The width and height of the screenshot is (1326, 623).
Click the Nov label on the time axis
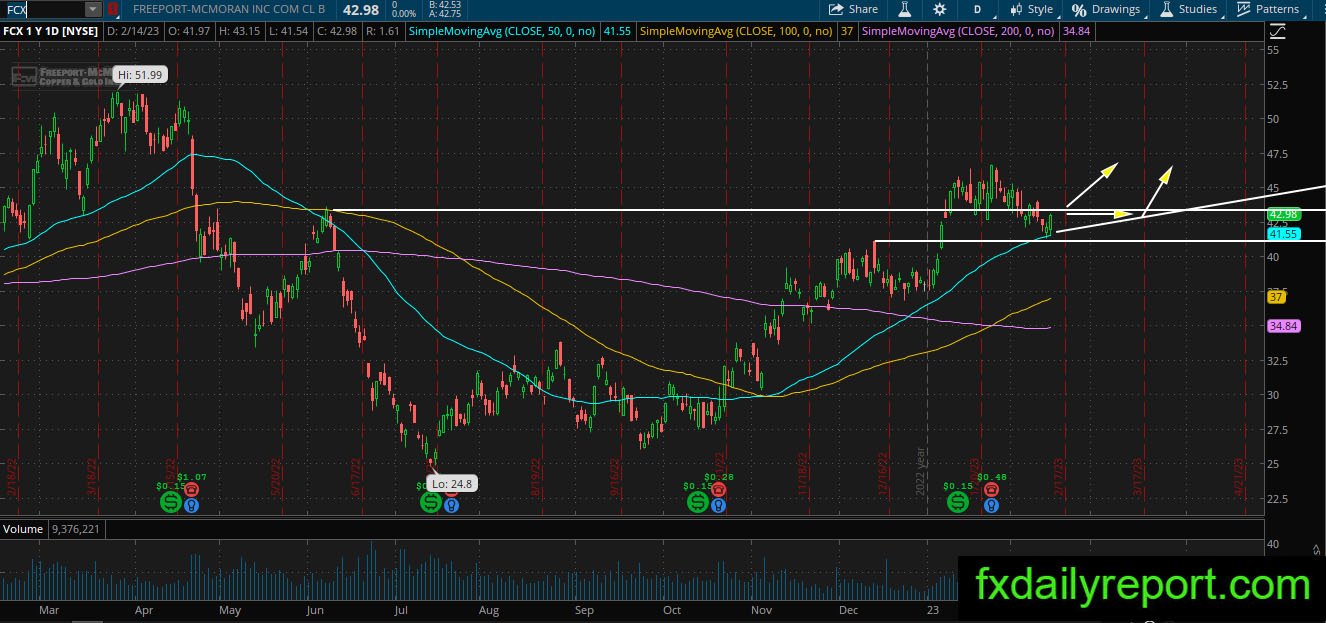(762, 609)
